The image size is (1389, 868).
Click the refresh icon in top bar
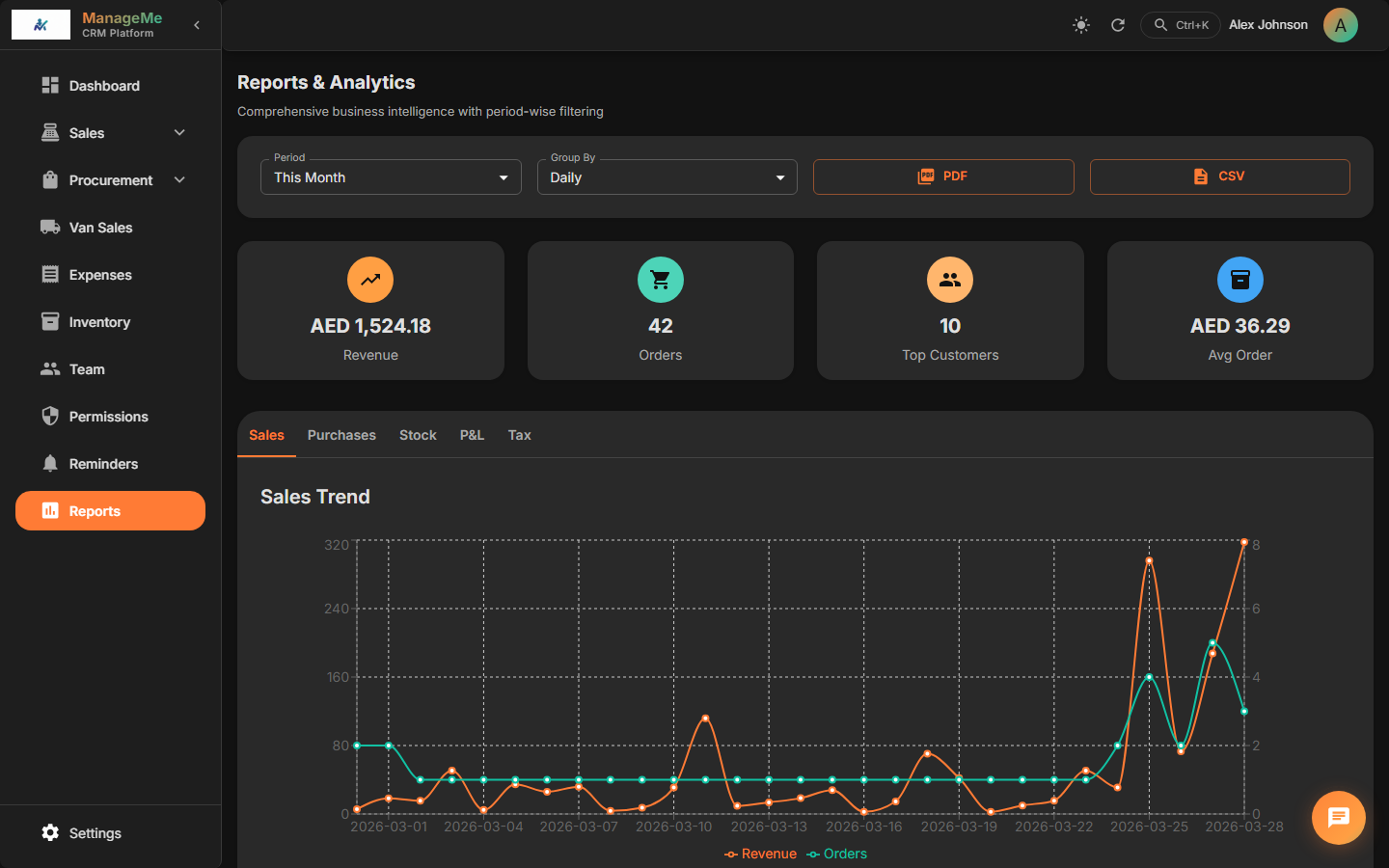(1118, 25)
